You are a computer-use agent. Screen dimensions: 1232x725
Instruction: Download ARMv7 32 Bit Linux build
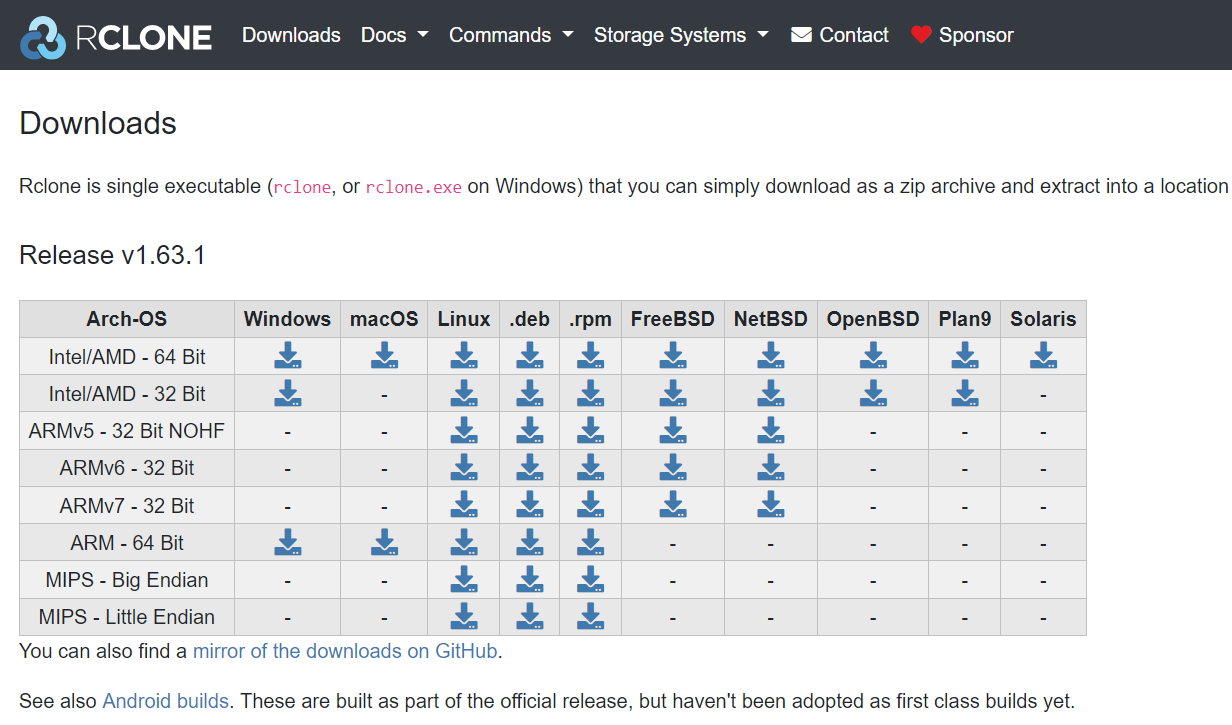(463, 505)
